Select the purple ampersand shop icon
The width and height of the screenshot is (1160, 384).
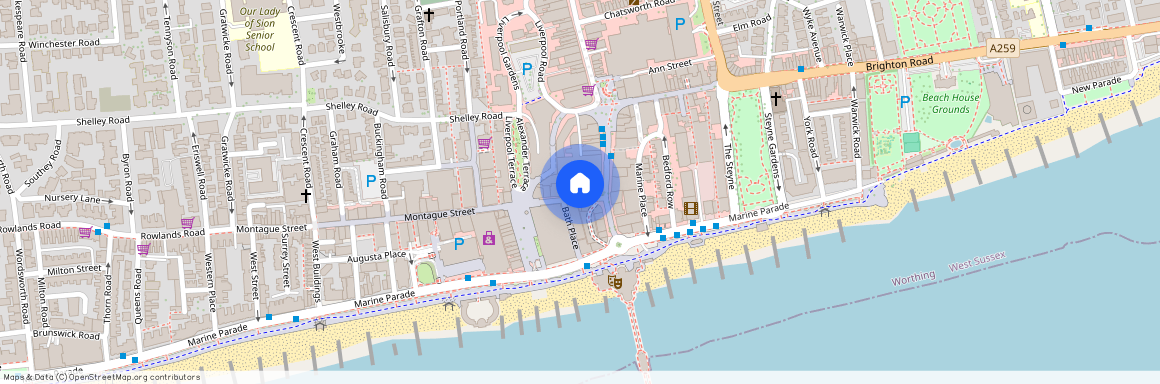(489, 238)
